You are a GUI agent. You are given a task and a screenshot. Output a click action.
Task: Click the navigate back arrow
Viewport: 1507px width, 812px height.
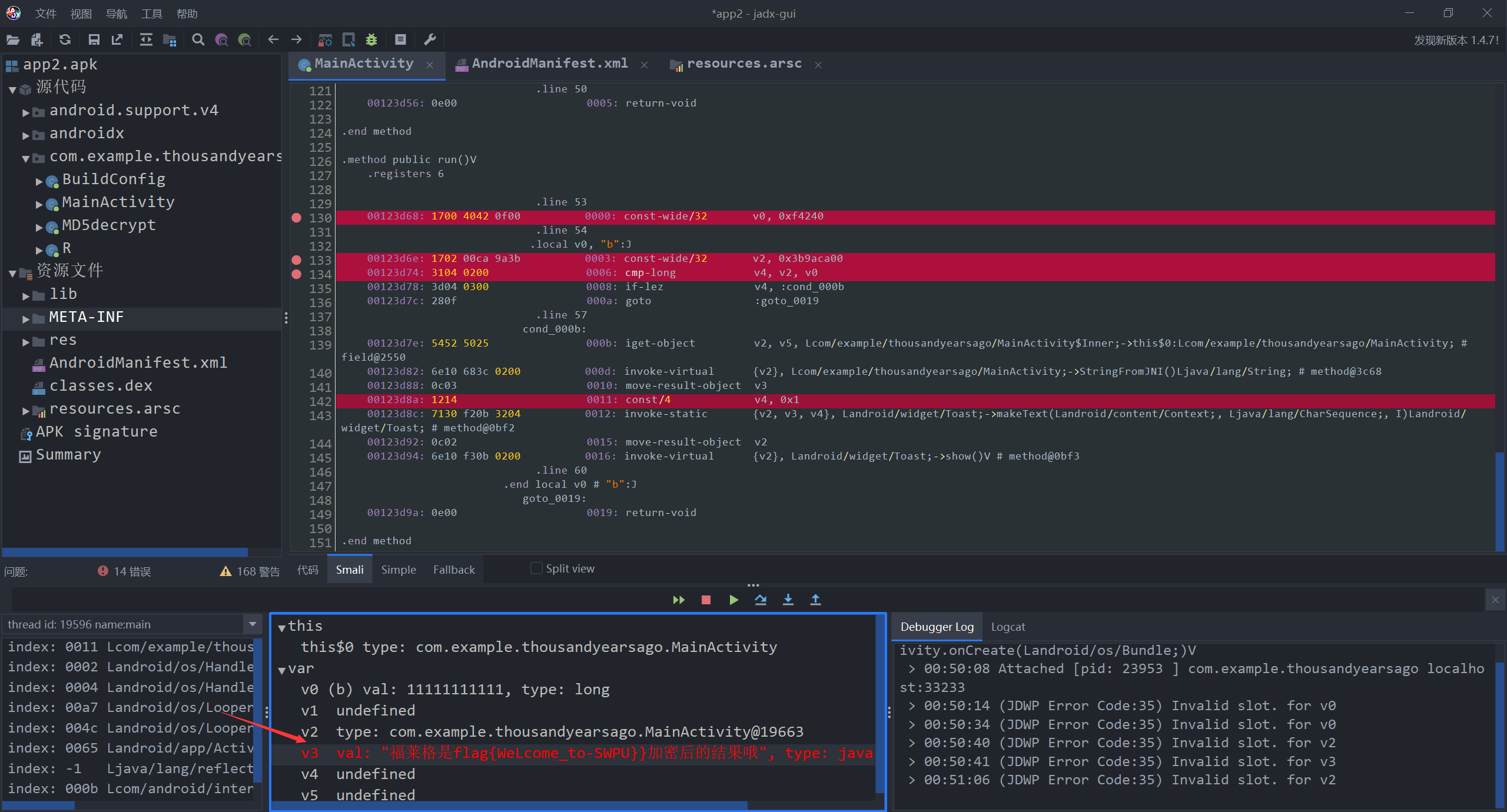tap(273, 40)
